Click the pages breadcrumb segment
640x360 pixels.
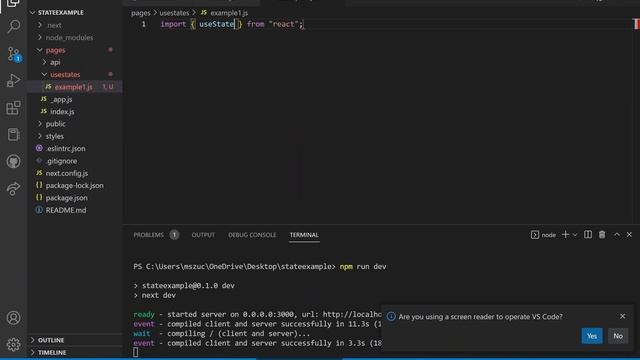(141, 13)
